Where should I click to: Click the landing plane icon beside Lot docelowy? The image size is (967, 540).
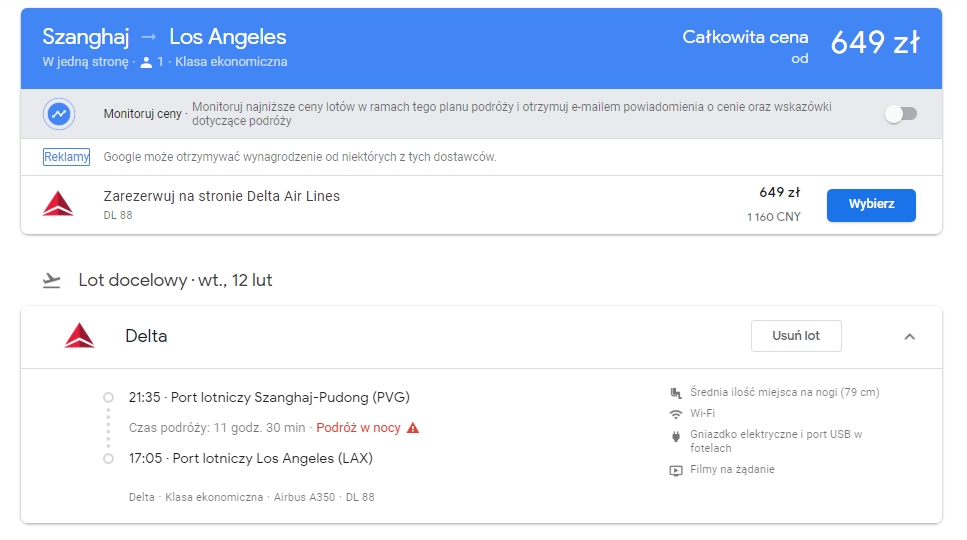tap(52, 280)
